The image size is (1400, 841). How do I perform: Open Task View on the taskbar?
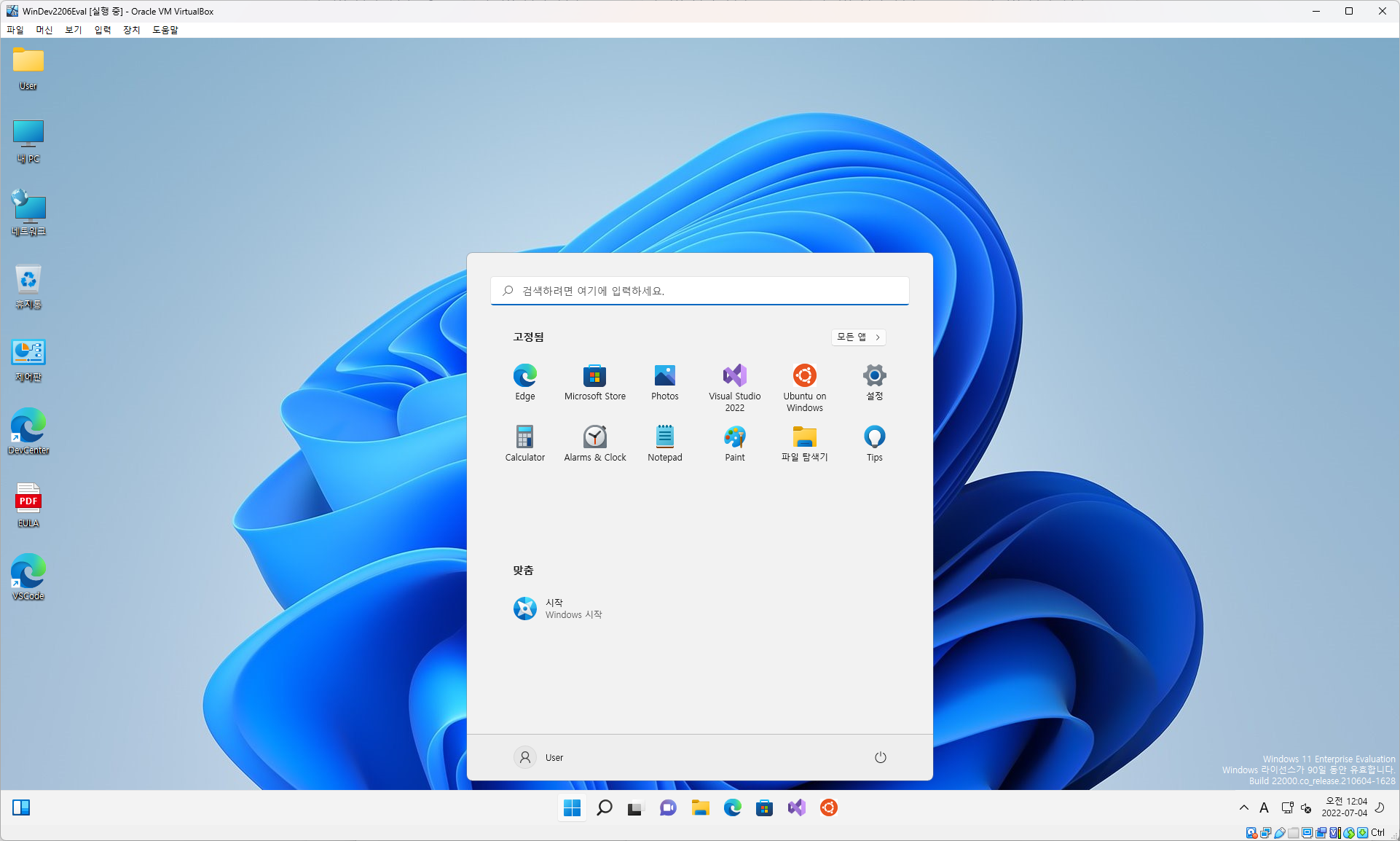pos(635,807)
